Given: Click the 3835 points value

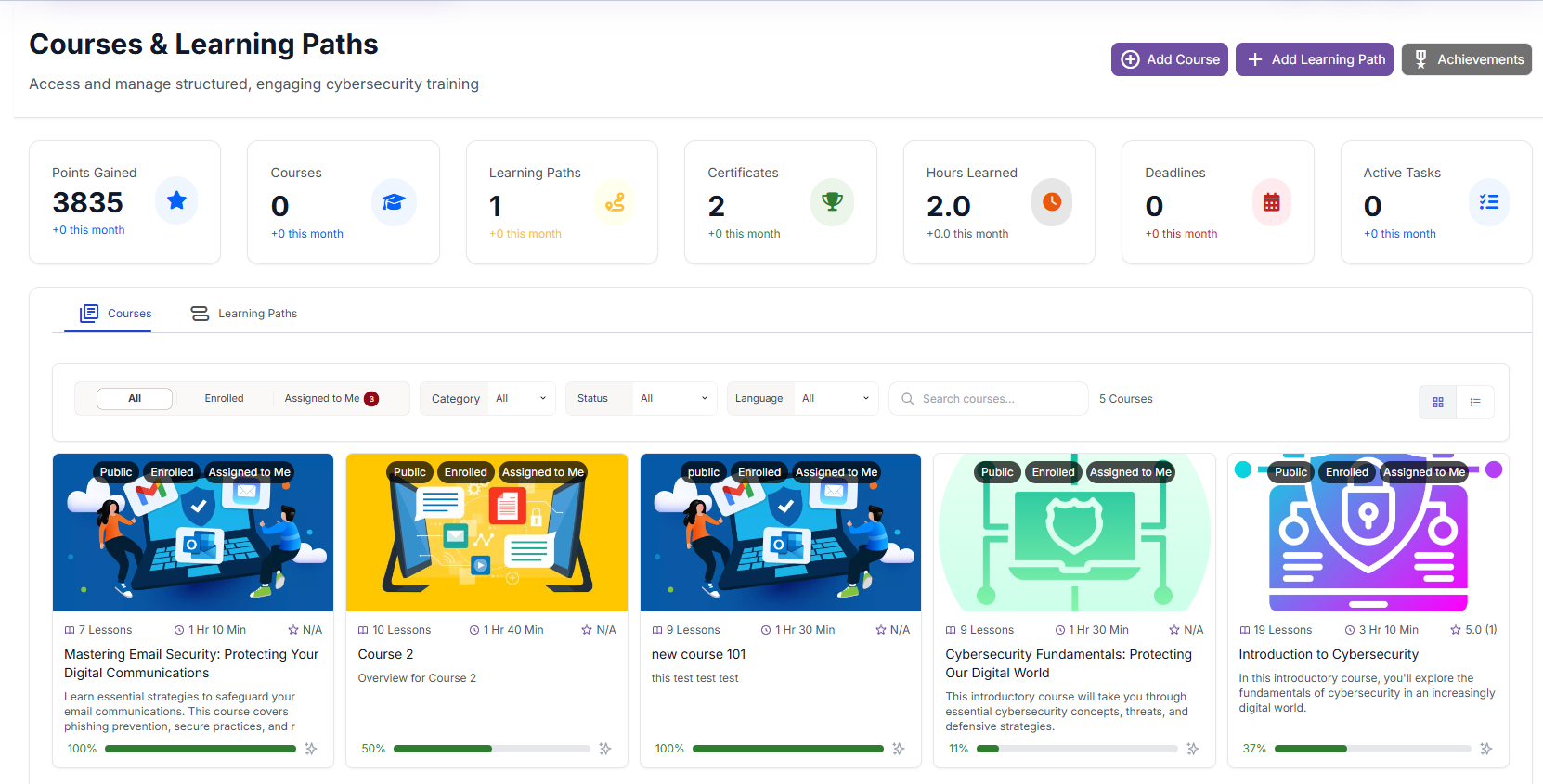Looking at the screenshot, I should click(x=88, y=202).
